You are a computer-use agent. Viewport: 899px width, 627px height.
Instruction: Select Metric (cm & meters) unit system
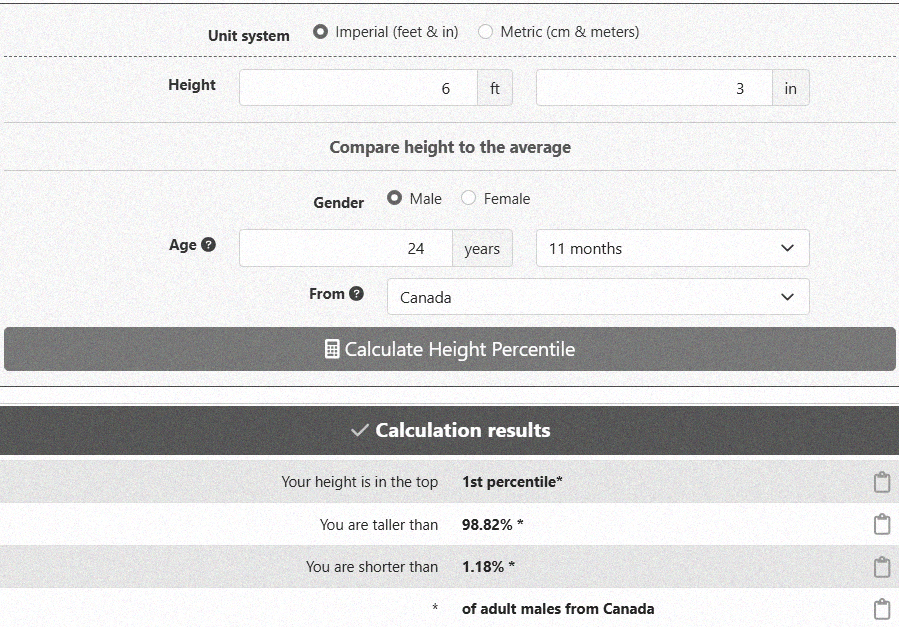(x=486, y=32)
